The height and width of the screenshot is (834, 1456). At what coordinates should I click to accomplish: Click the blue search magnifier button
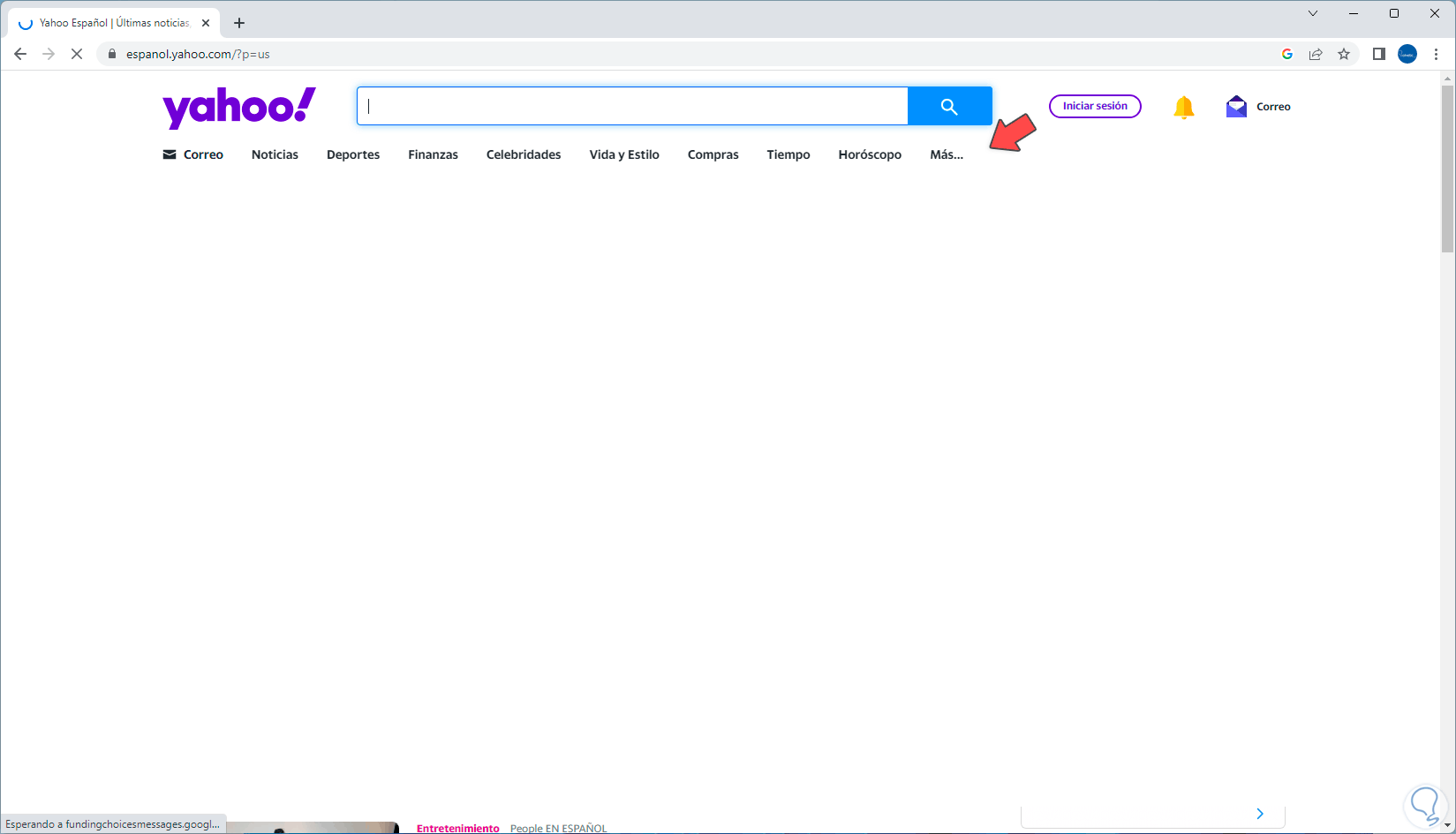pyautogui.click(x=949, y=106)
